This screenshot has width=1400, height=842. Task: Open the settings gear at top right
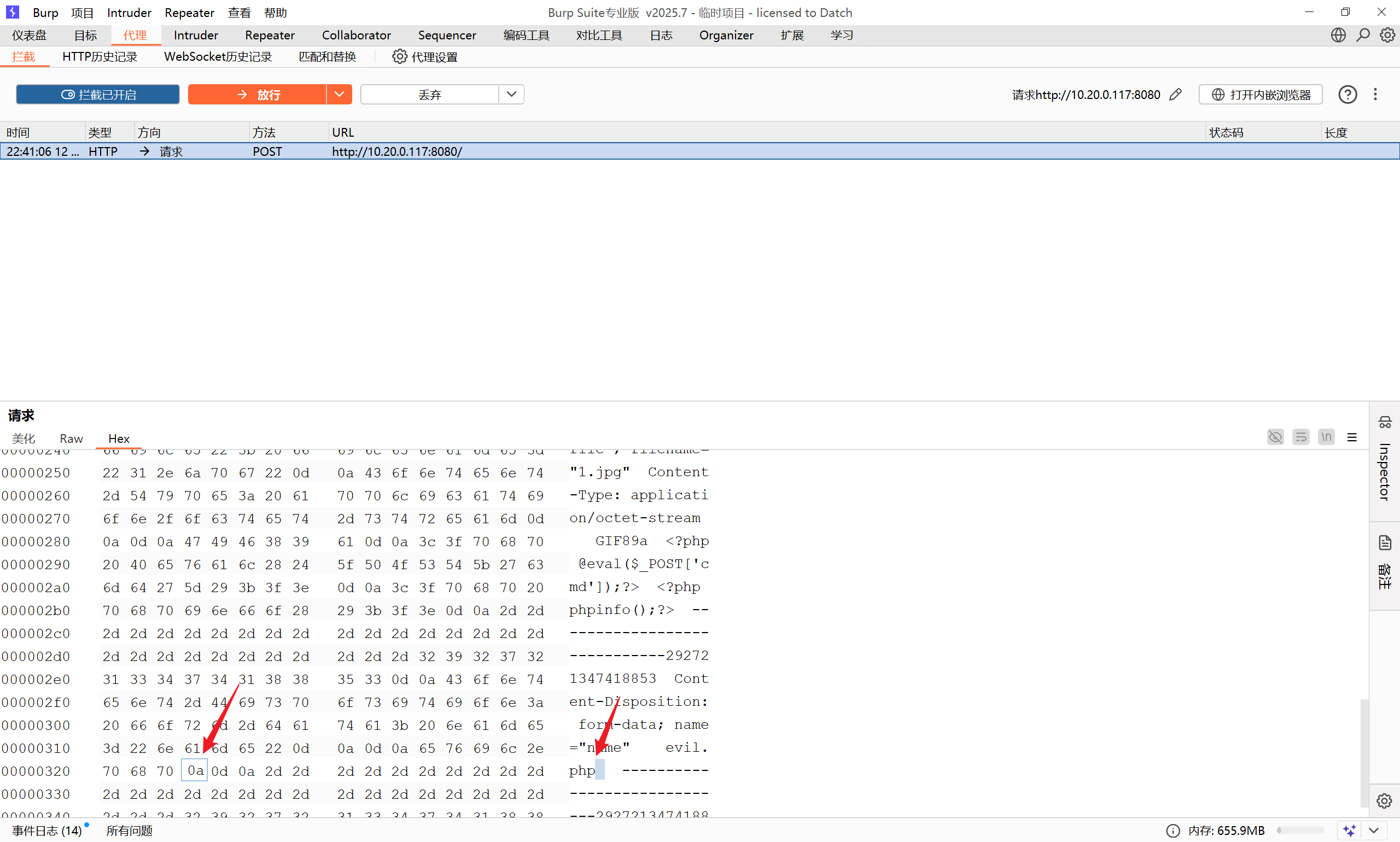[1387, 35]
